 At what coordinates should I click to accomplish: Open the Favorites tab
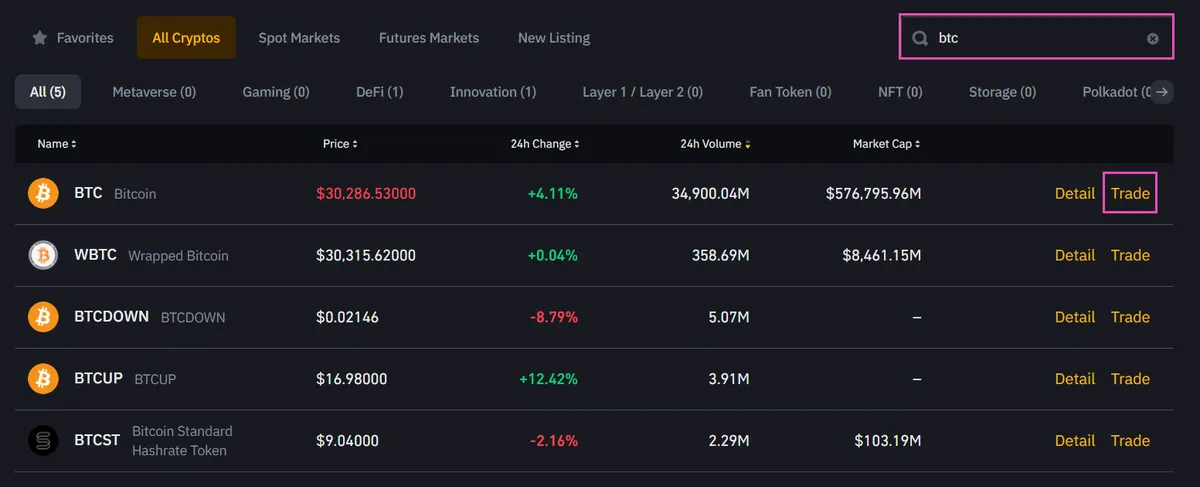coord(73,38)
